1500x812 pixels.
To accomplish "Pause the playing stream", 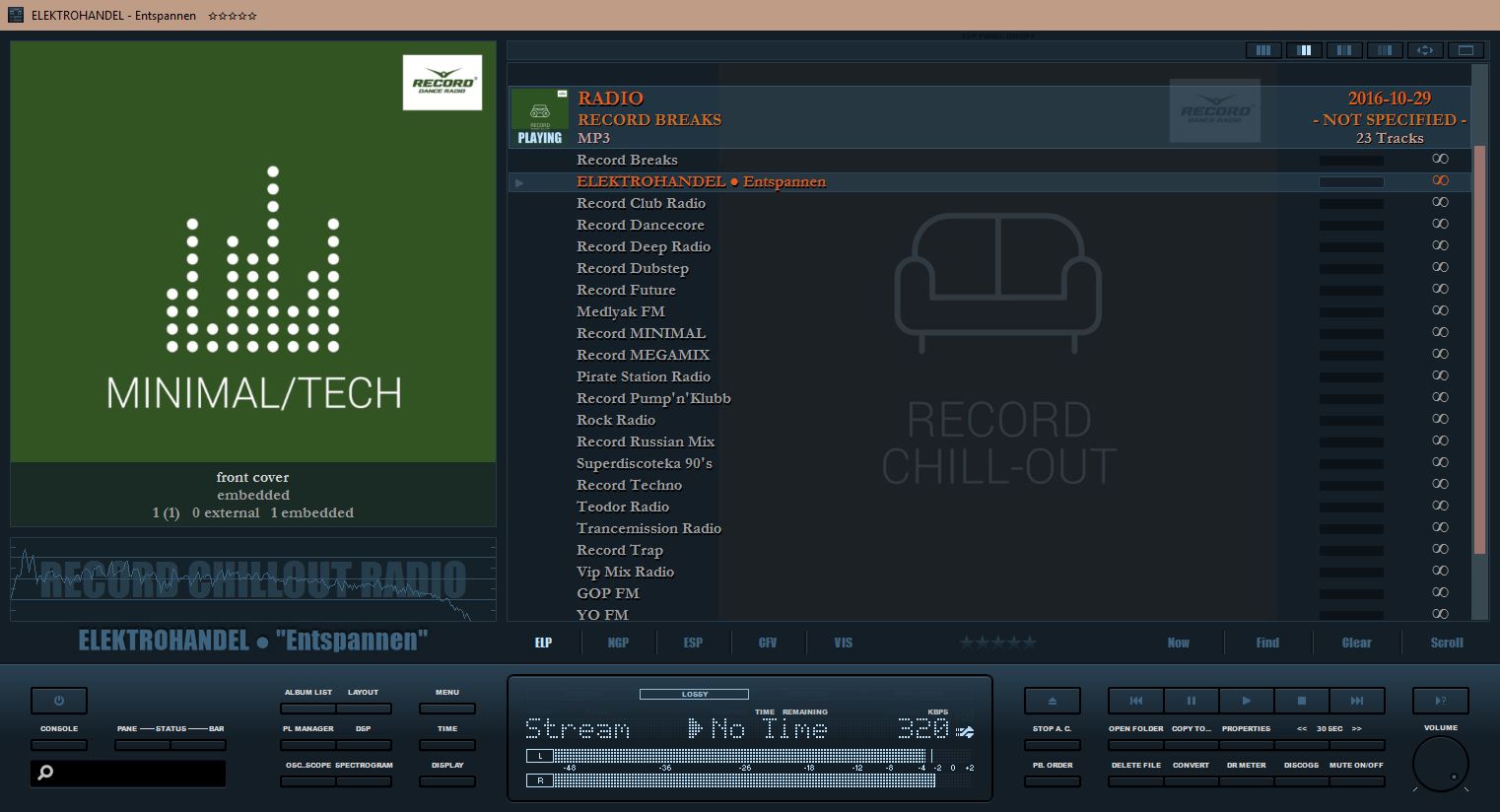I will [x=1191, y=701].
